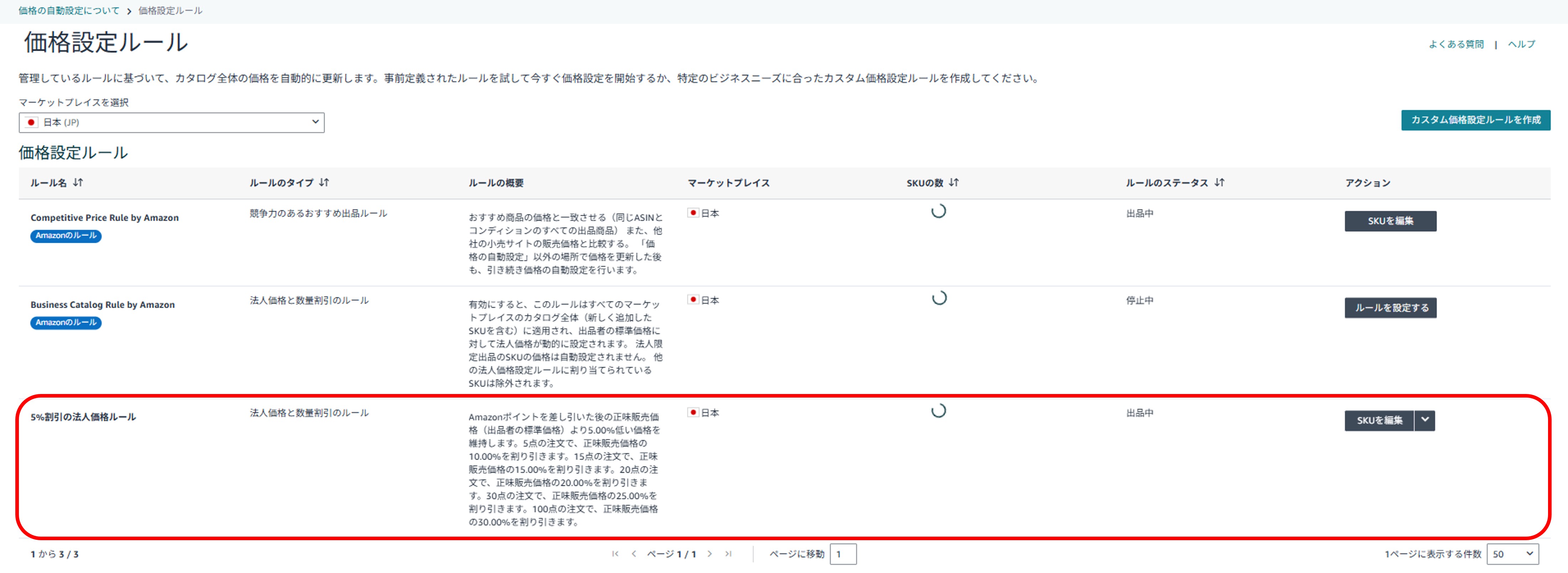Image resolution: width=1568 pixels, height=573 pixels.
Task: Click カスタム価格設定ルールを作成 button
Action: coord(1475,119)
